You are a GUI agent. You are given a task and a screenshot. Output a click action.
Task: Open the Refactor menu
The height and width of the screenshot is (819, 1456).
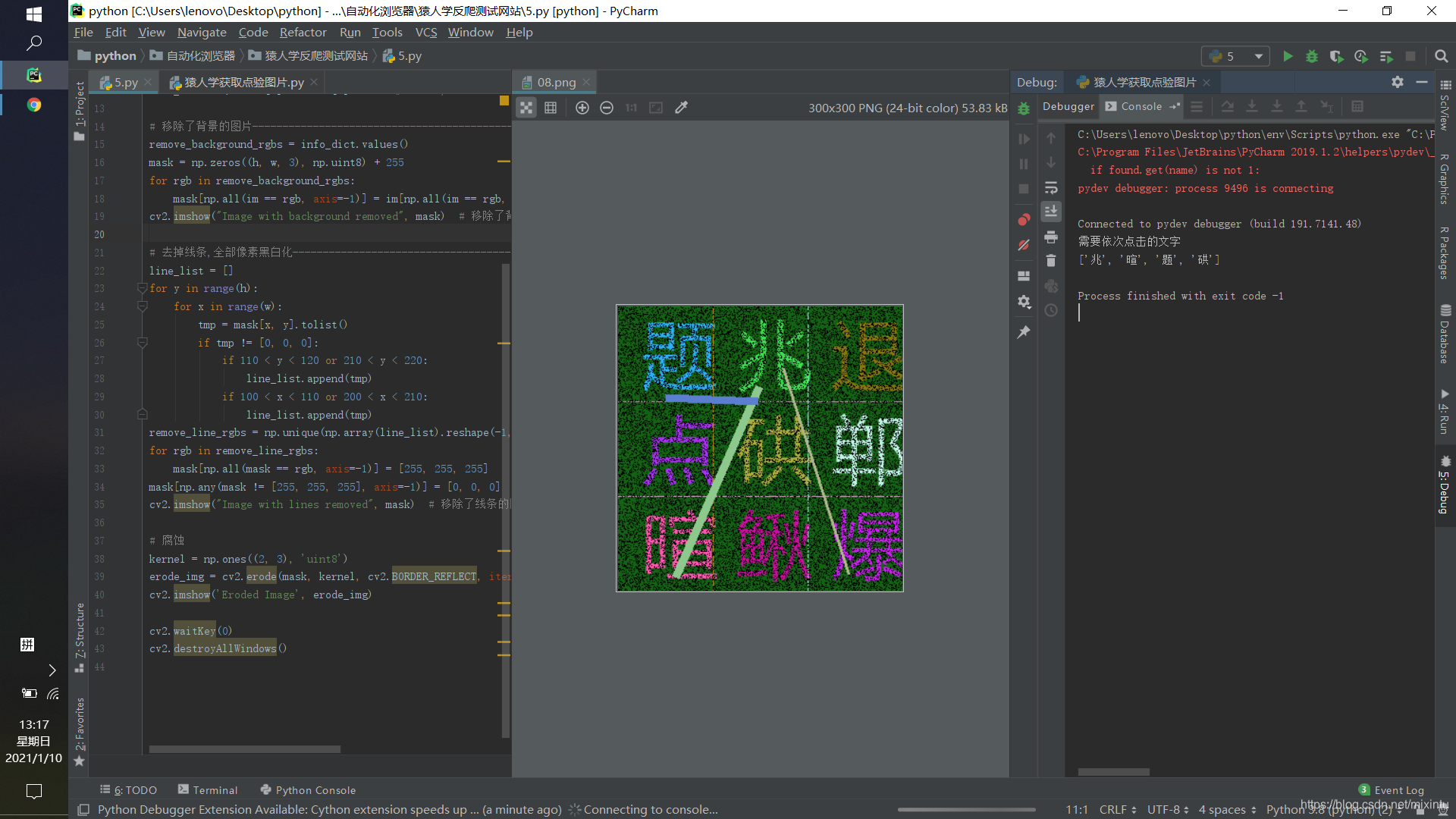pyautogui.click(x=303, y=32)
